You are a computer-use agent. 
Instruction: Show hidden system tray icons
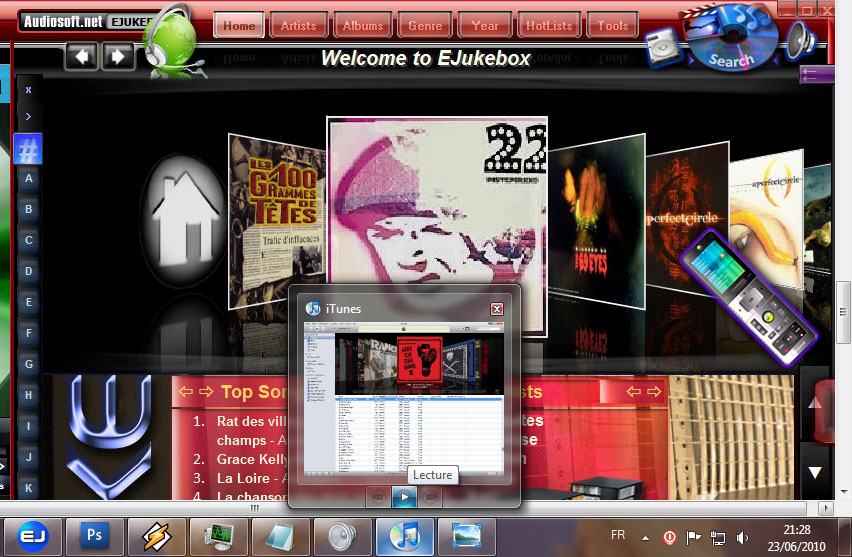click(x=644, y=537)
